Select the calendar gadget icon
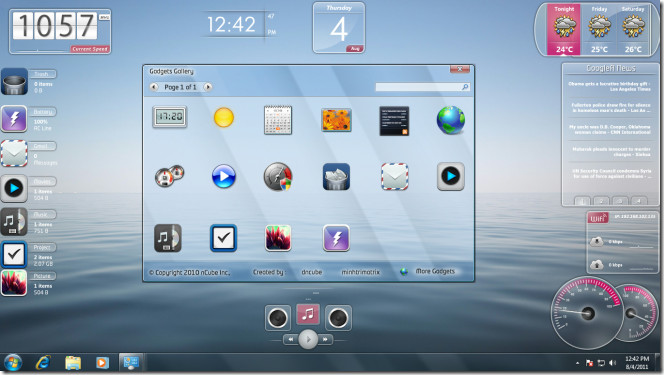 pyautogui.click(x=278, y=120)
